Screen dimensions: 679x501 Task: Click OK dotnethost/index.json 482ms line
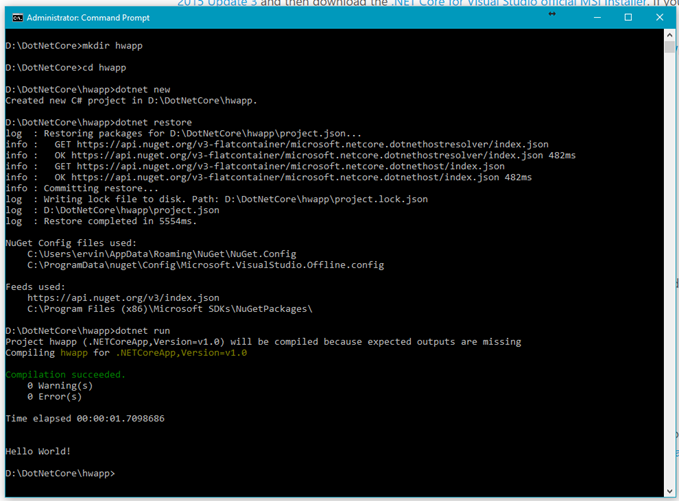click(x=268, y=178)
